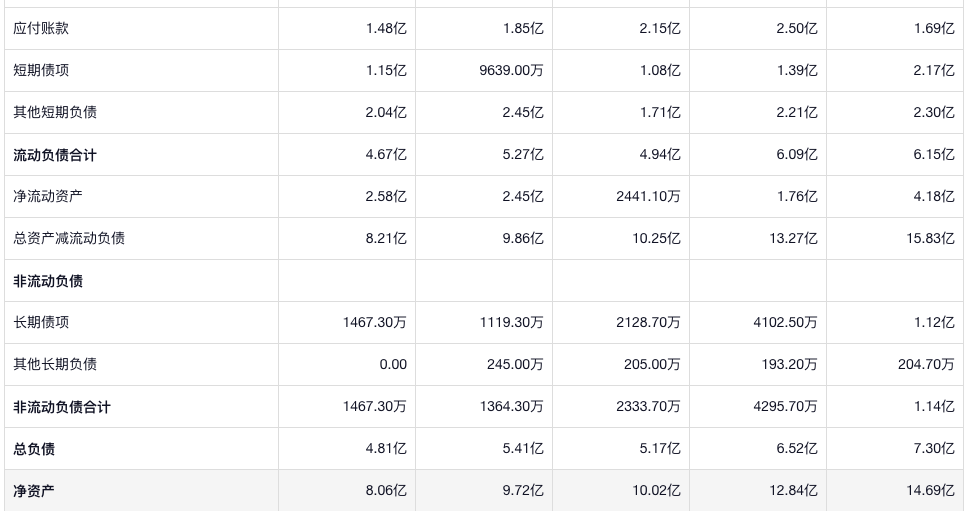Screen dimensions: 966x511
Task: Select the 流动负债合计 row header
Action: (x=55, y=155)
